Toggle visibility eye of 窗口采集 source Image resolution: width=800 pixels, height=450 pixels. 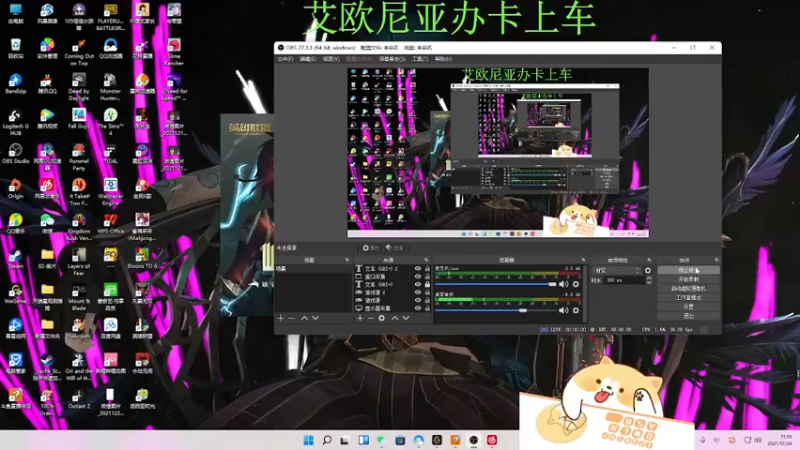tap(418, 276)
